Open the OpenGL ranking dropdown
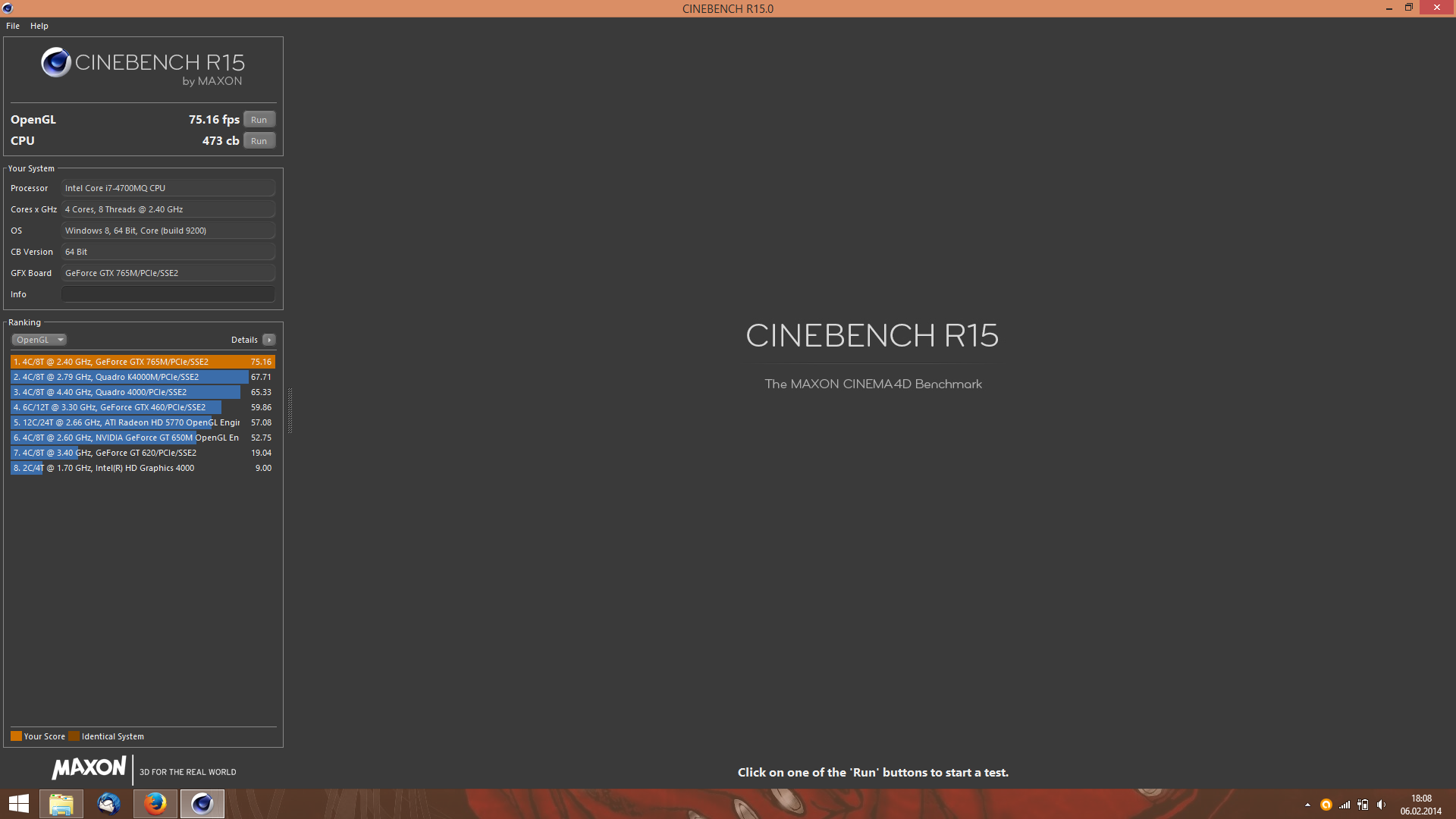The image size is (1456, 819). (x=39, y=340)
